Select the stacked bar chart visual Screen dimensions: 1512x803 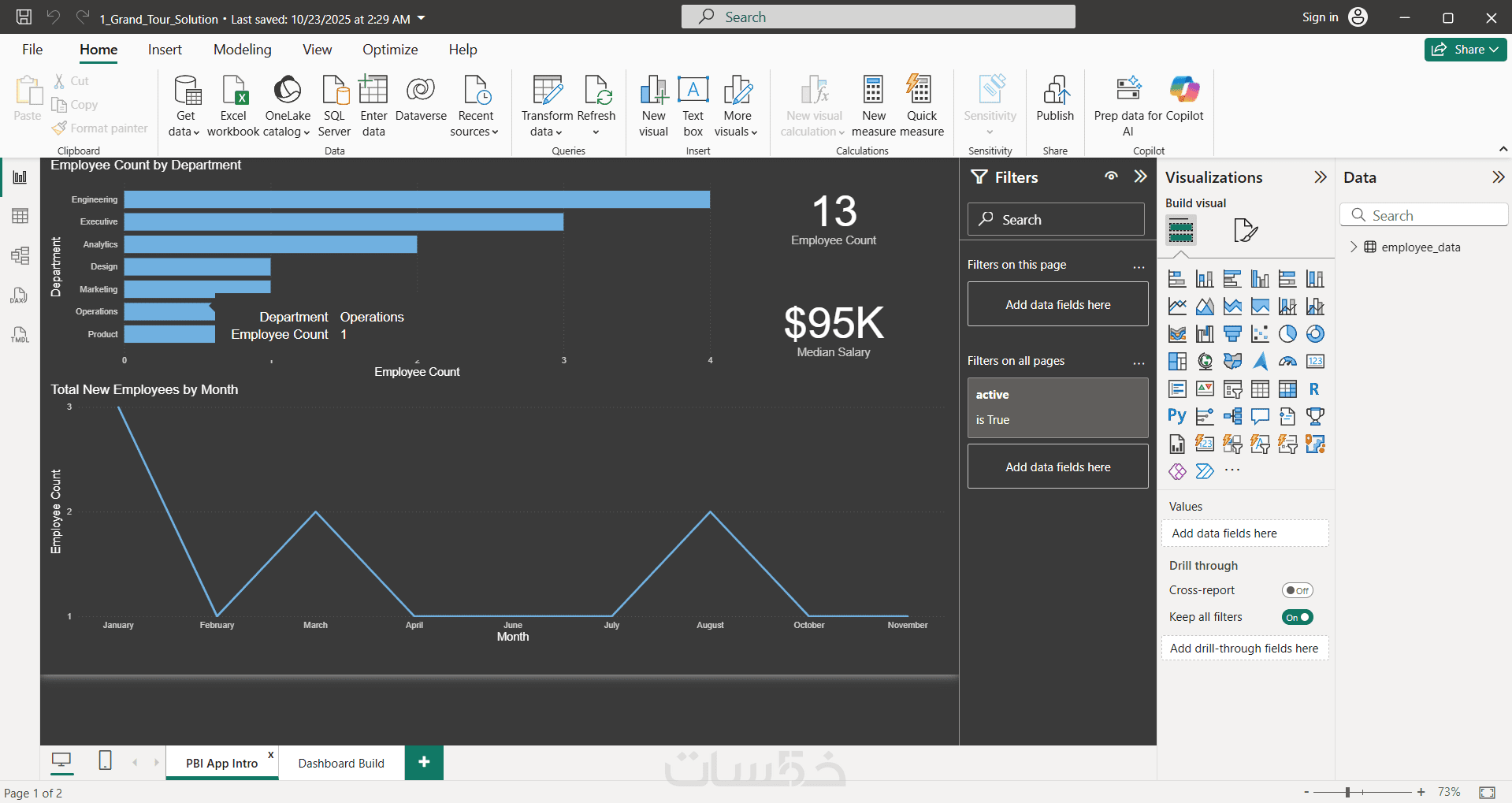point(1177,279)
